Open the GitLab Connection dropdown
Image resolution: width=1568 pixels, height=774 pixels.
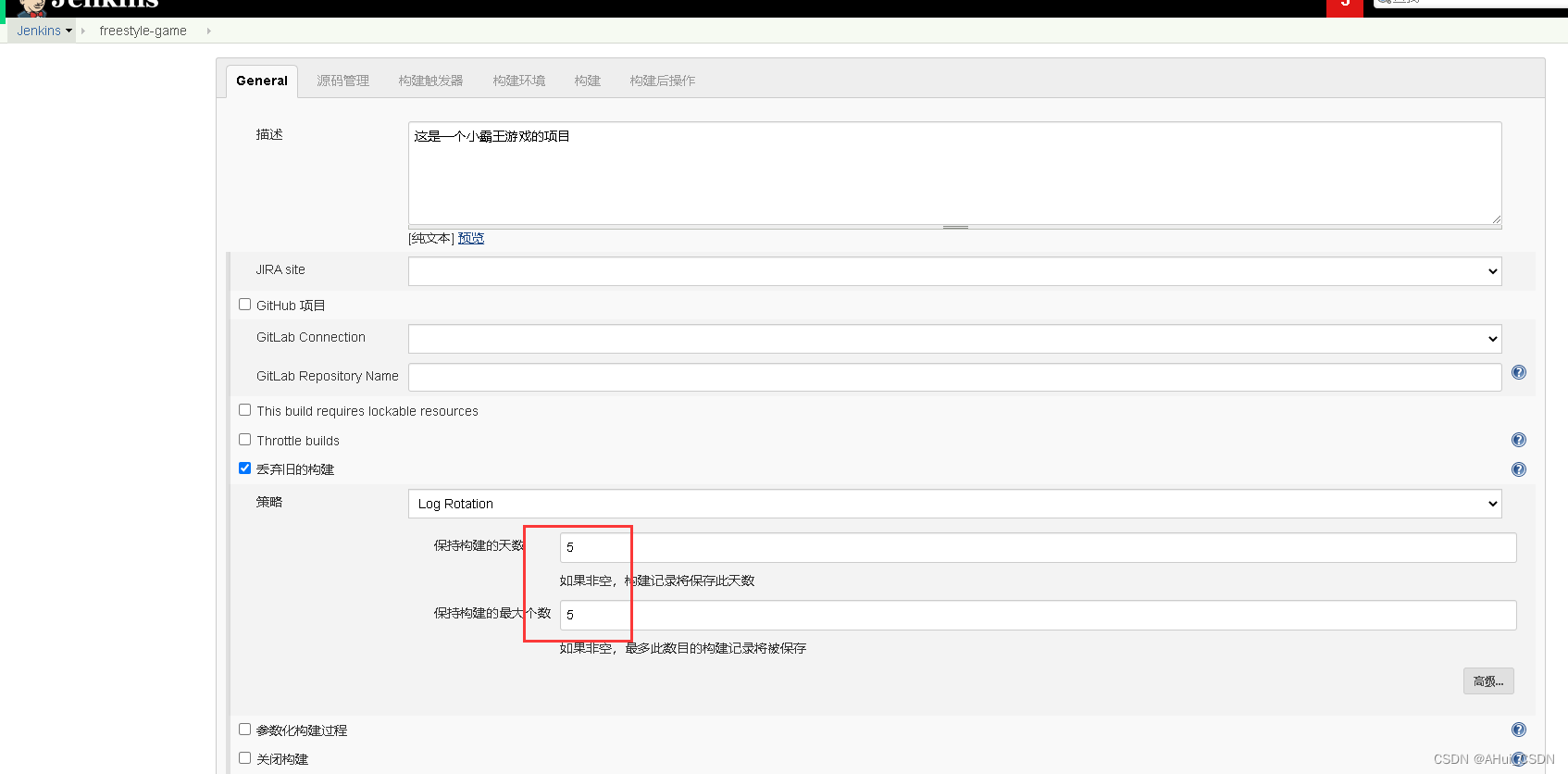954,339
